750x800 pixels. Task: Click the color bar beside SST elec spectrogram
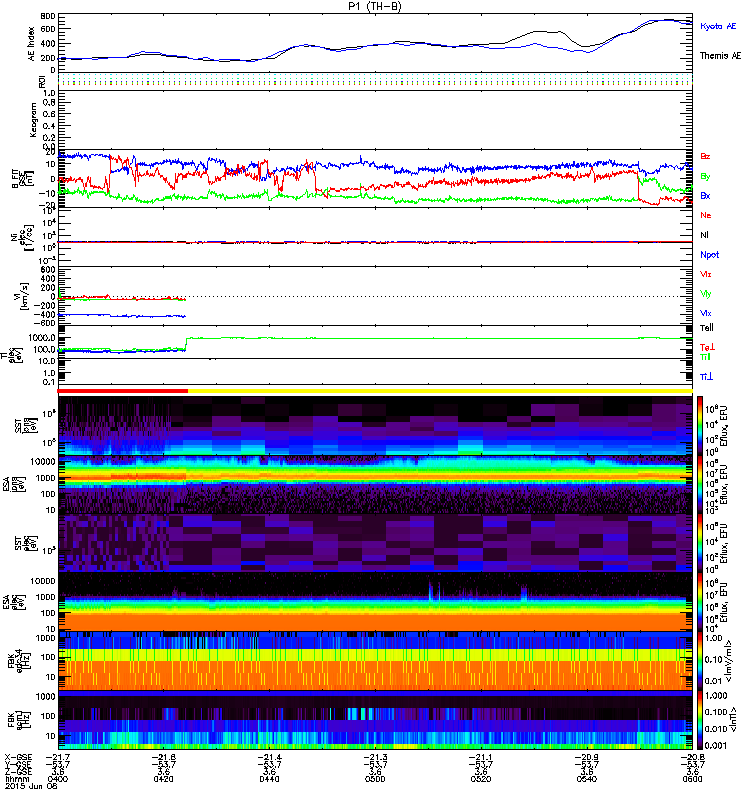point(699,543)
